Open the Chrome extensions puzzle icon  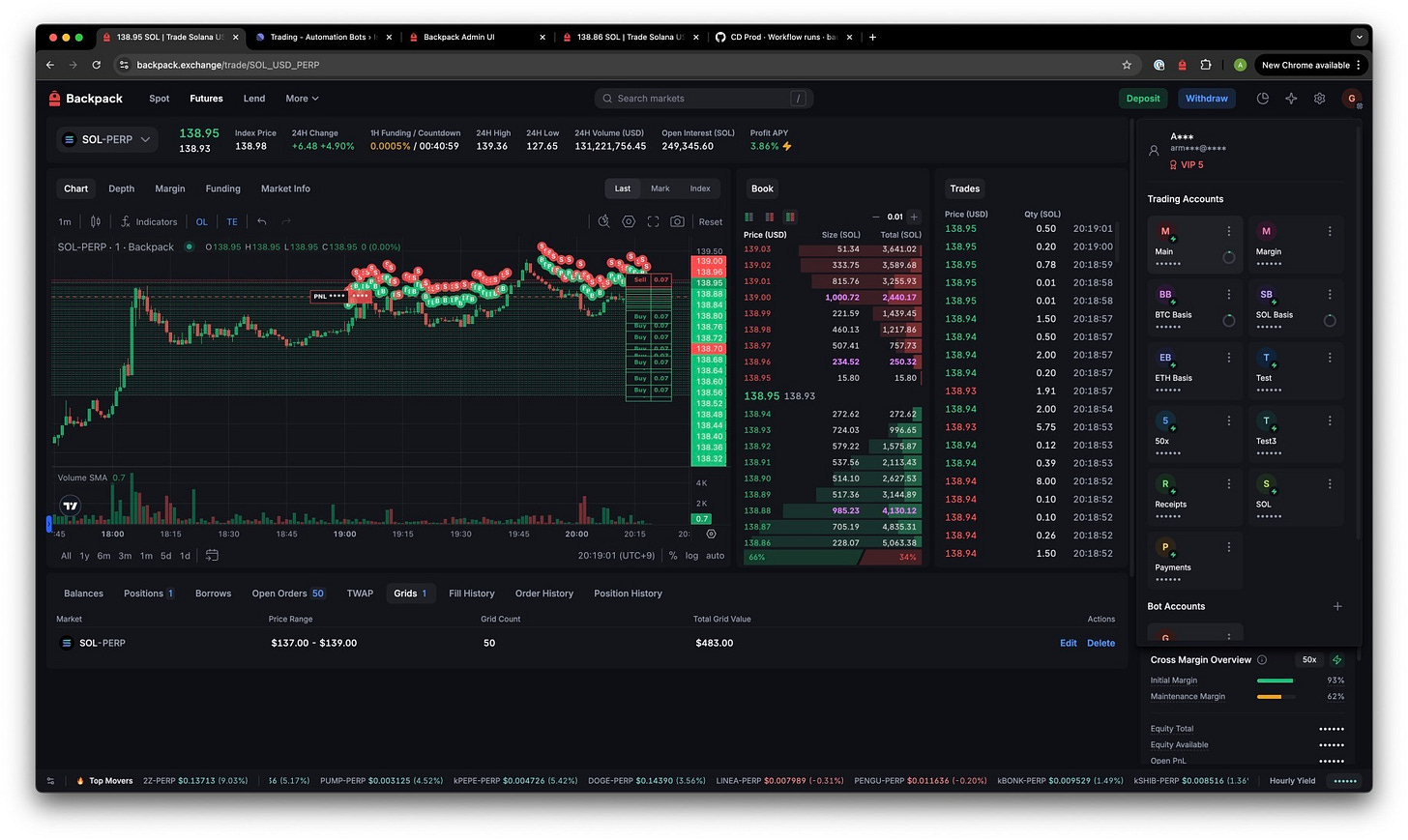point(1205,65)
